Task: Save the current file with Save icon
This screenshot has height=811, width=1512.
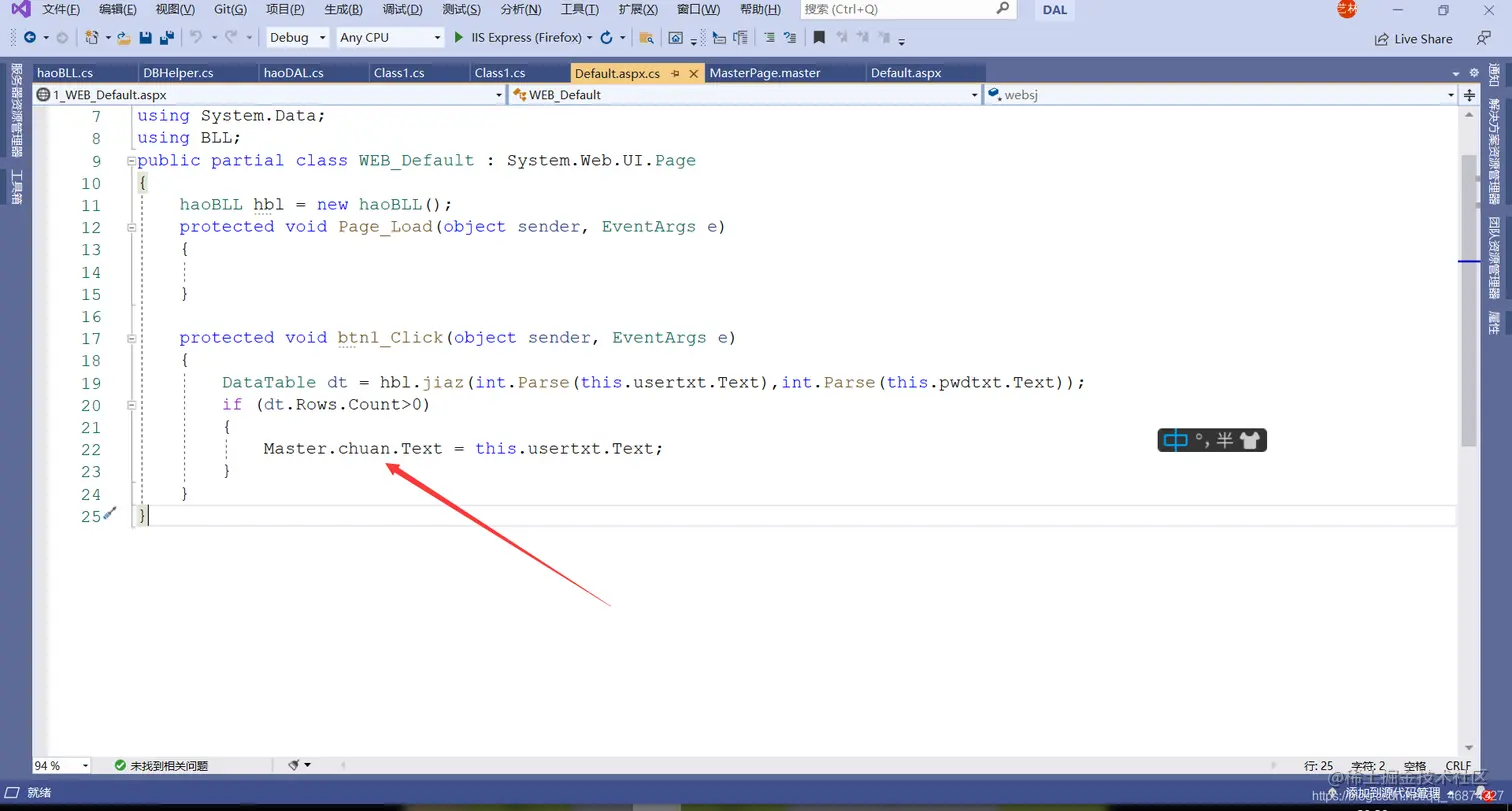Action: pyautogui.click(x=146, y=38)
